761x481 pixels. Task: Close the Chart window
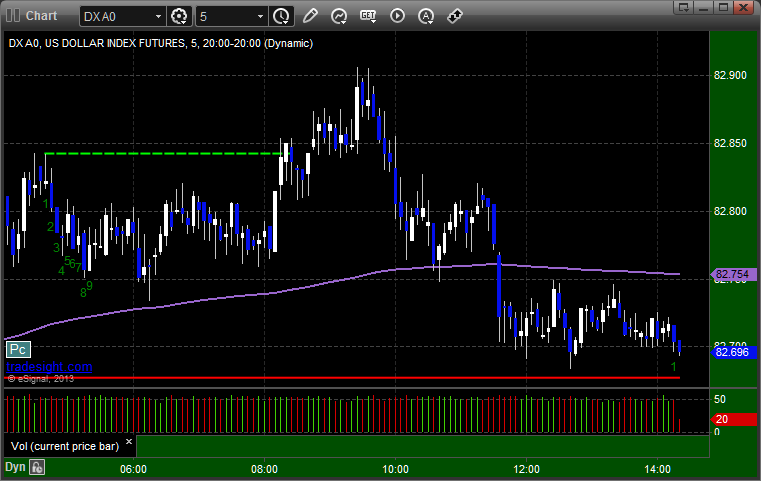tap(743, 7)
